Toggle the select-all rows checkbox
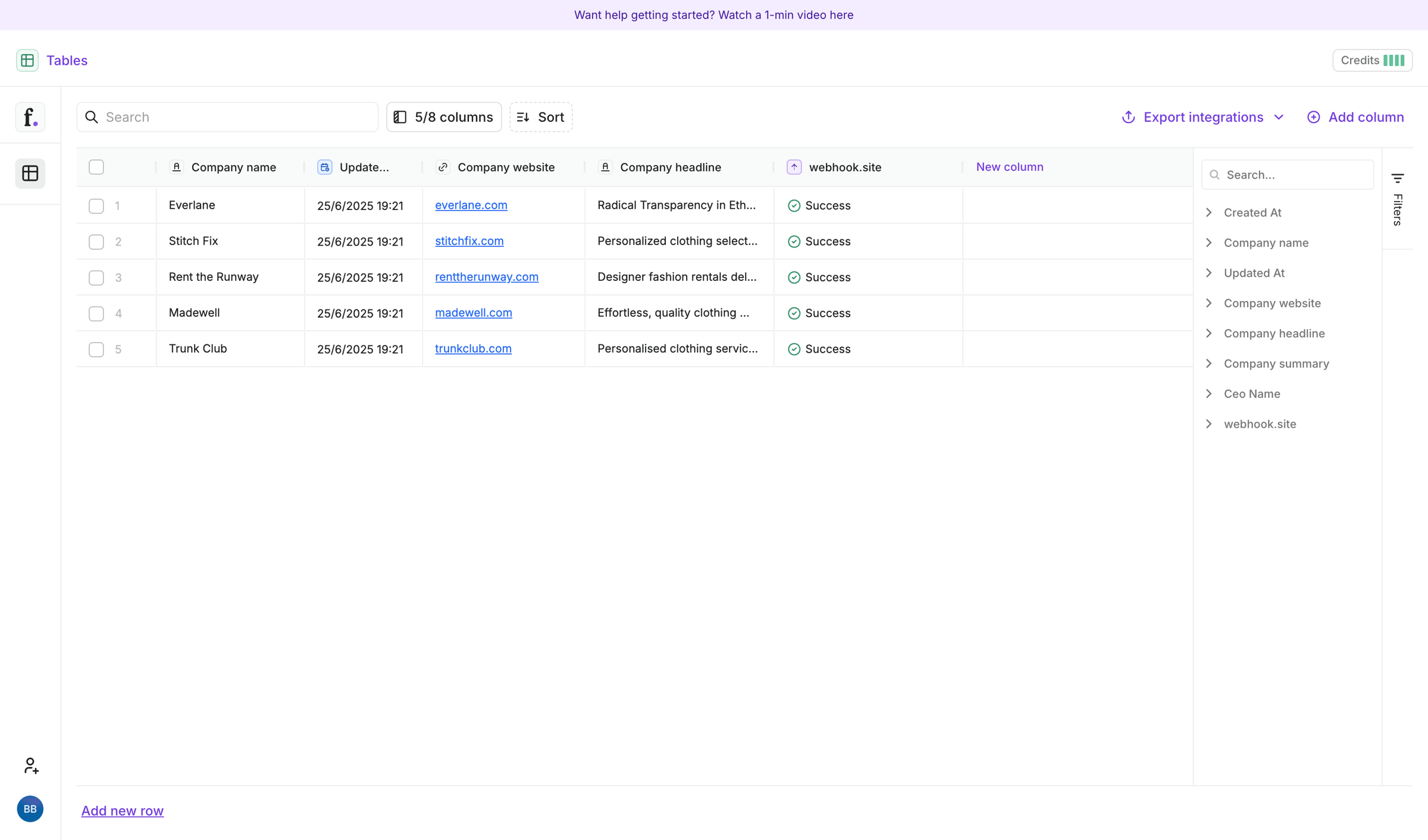Screen dimensions: 1428x840 click(96, 167)
